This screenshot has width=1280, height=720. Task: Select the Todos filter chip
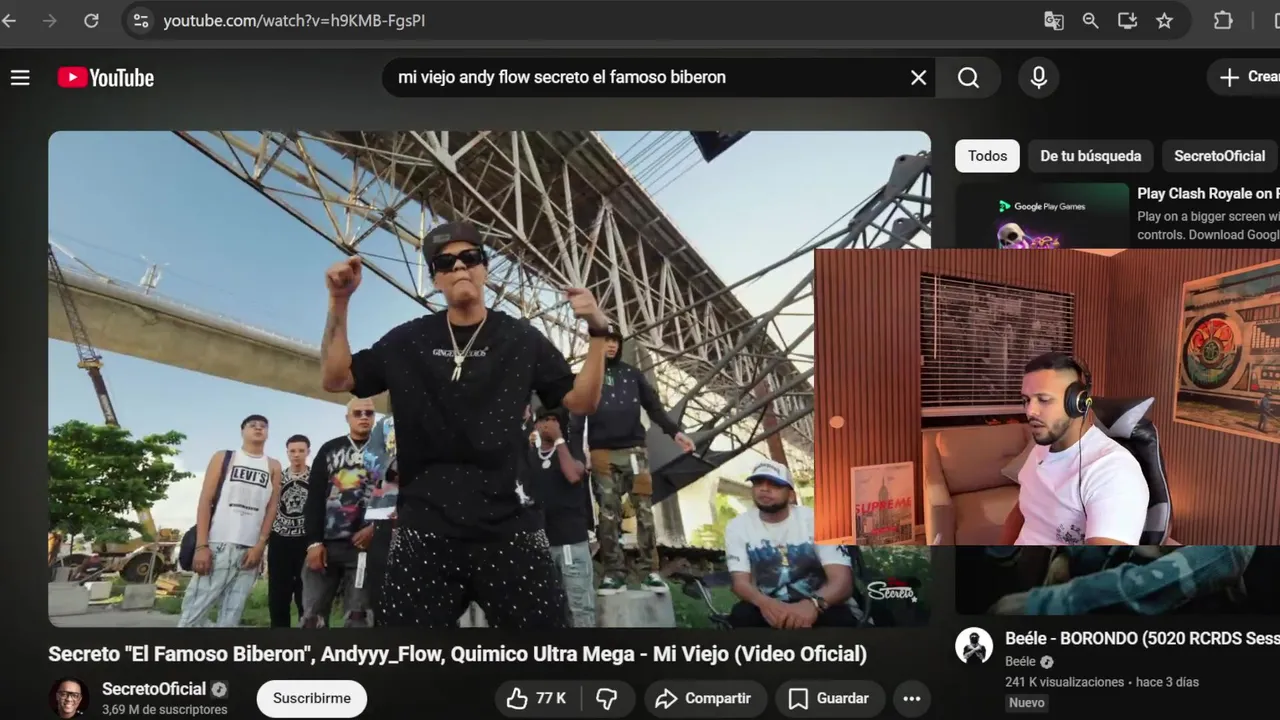(x=987, y=156)
